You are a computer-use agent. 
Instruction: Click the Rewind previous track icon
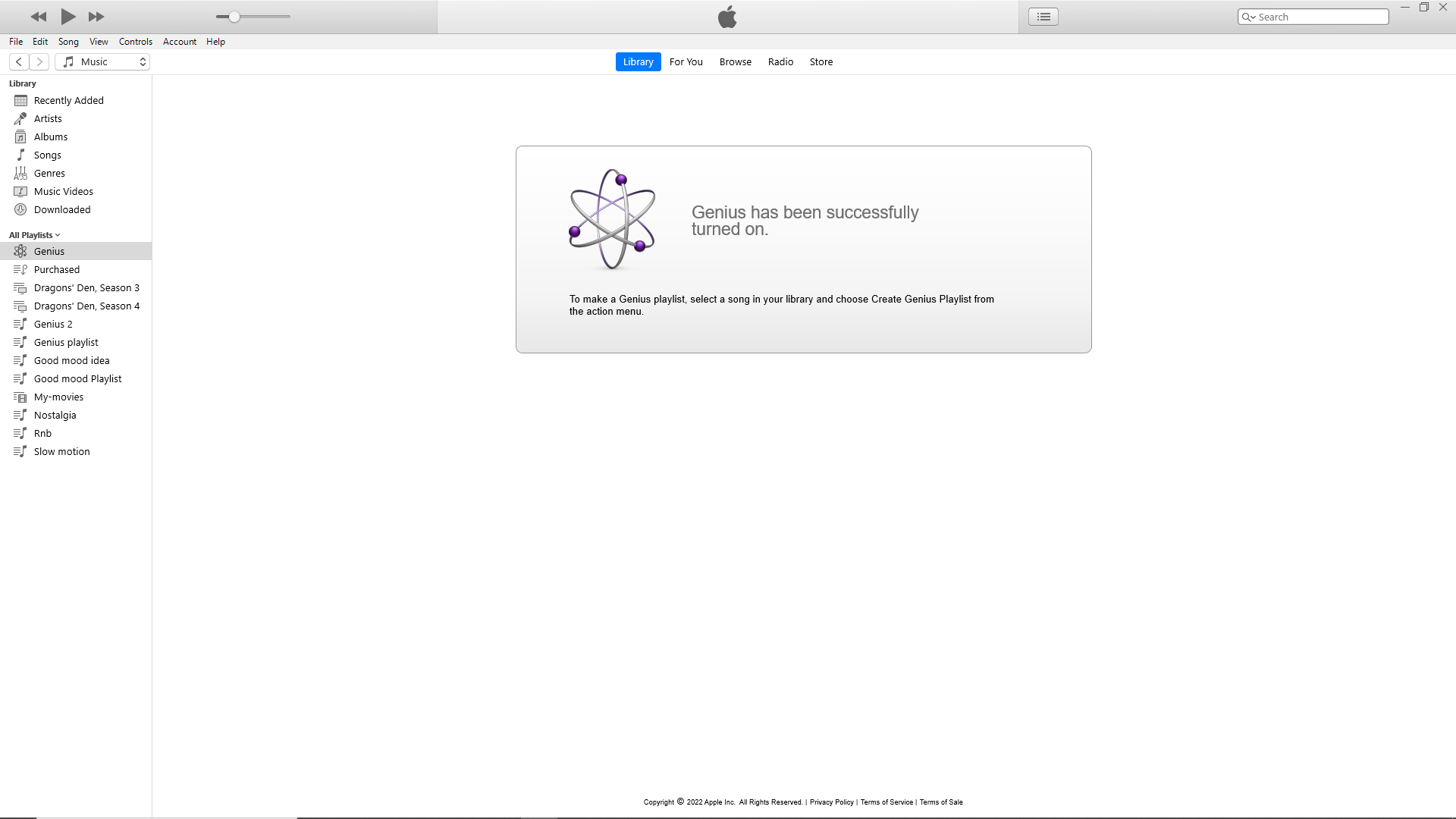tap(39, 17)
